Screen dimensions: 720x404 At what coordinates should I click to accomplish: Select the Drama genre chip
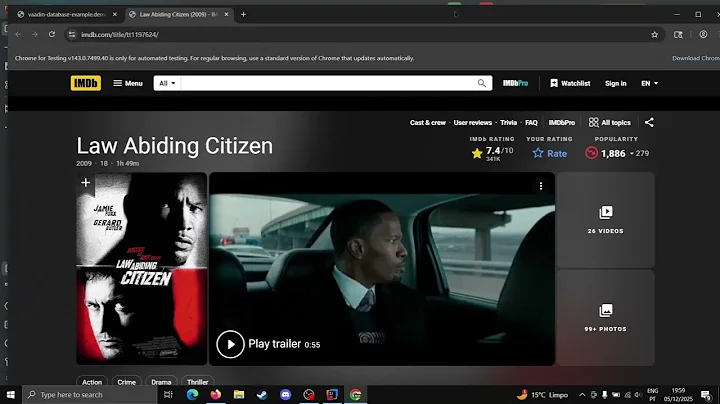pyautogui.click(x=161, y=382)
